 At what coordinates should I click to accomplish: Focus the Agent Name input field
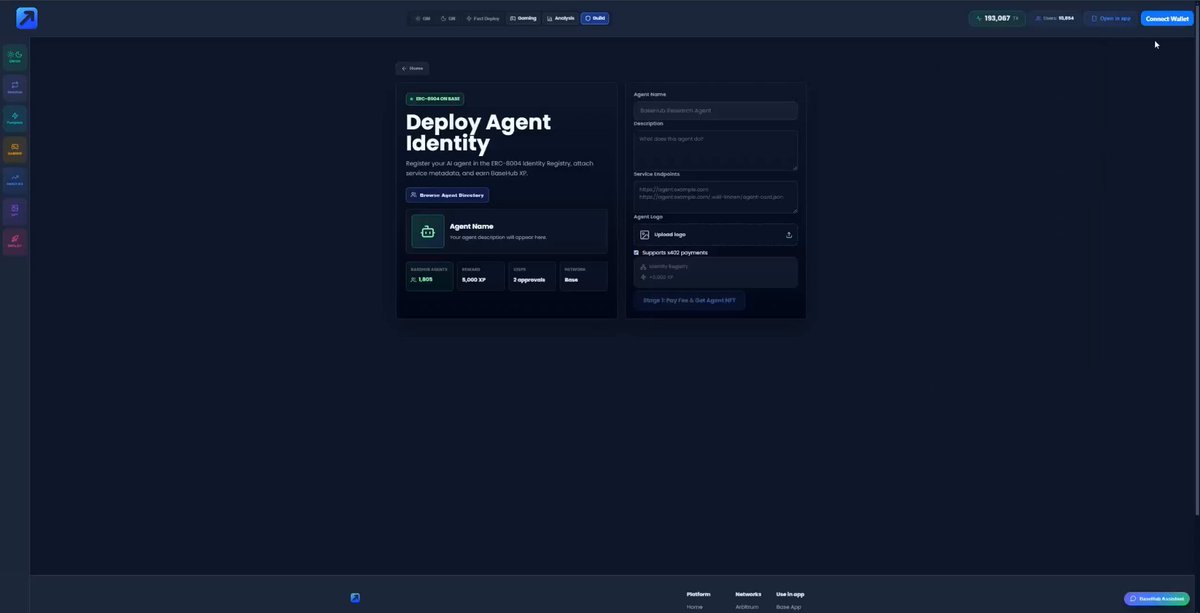click(716, 110)
